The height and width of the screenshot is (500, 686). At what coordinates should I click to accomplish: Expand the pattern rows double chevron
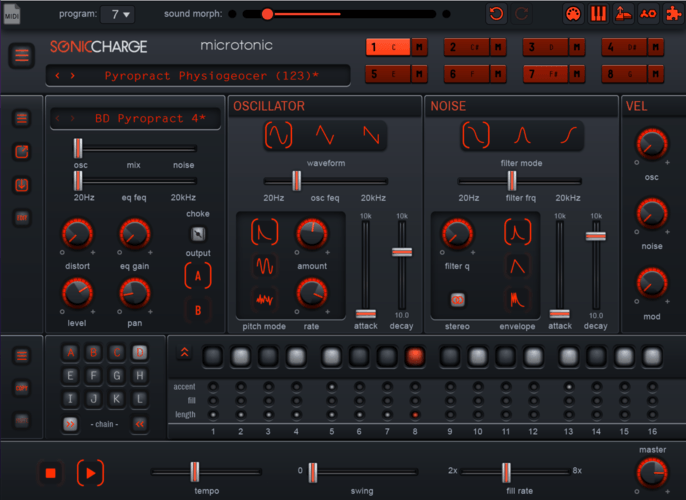click(185, 352)
